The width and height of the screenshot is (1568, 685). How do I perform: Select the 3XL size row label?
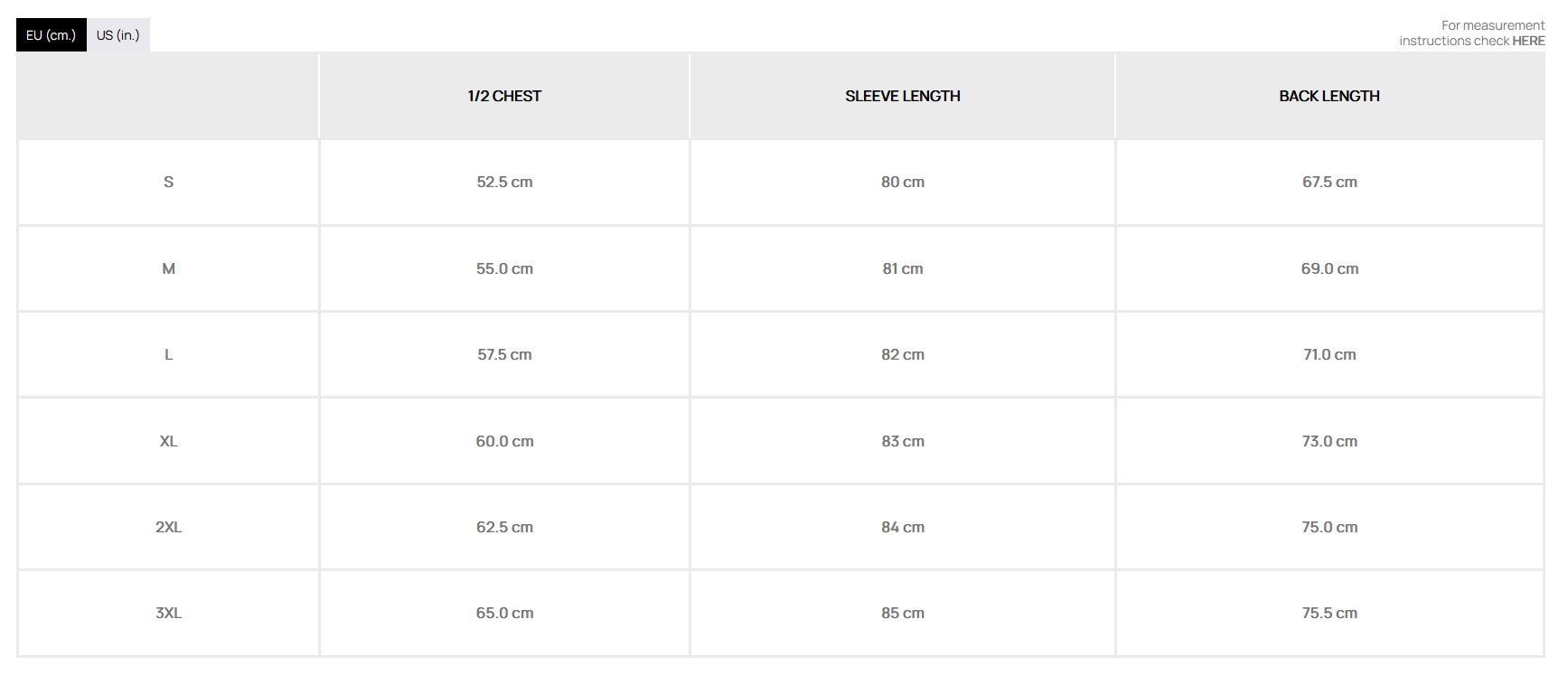click(x=168, y=613)
